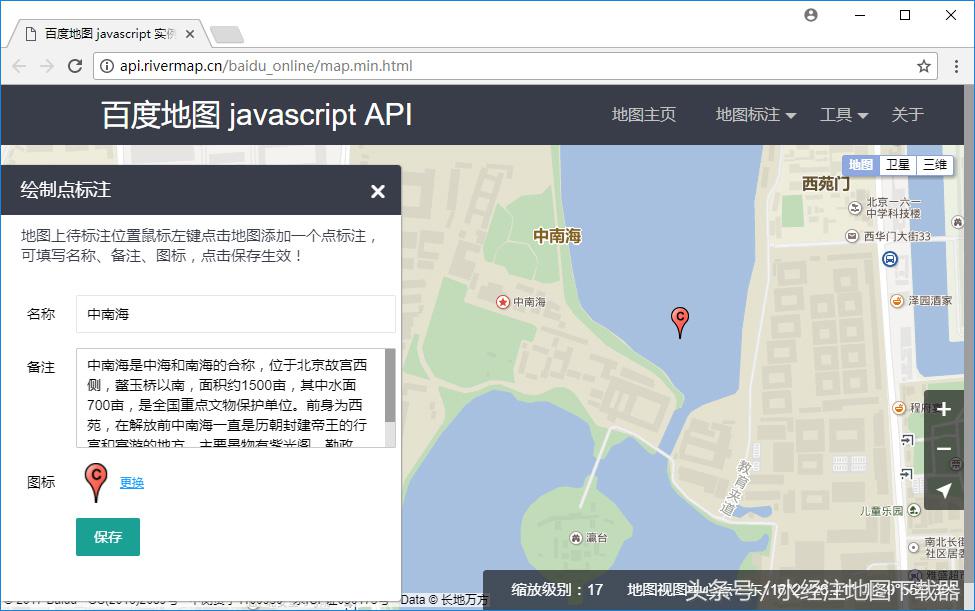
Task: Open the 地图标注 dropdown menu
Action: pyautogui.click(x=748, y=115)
